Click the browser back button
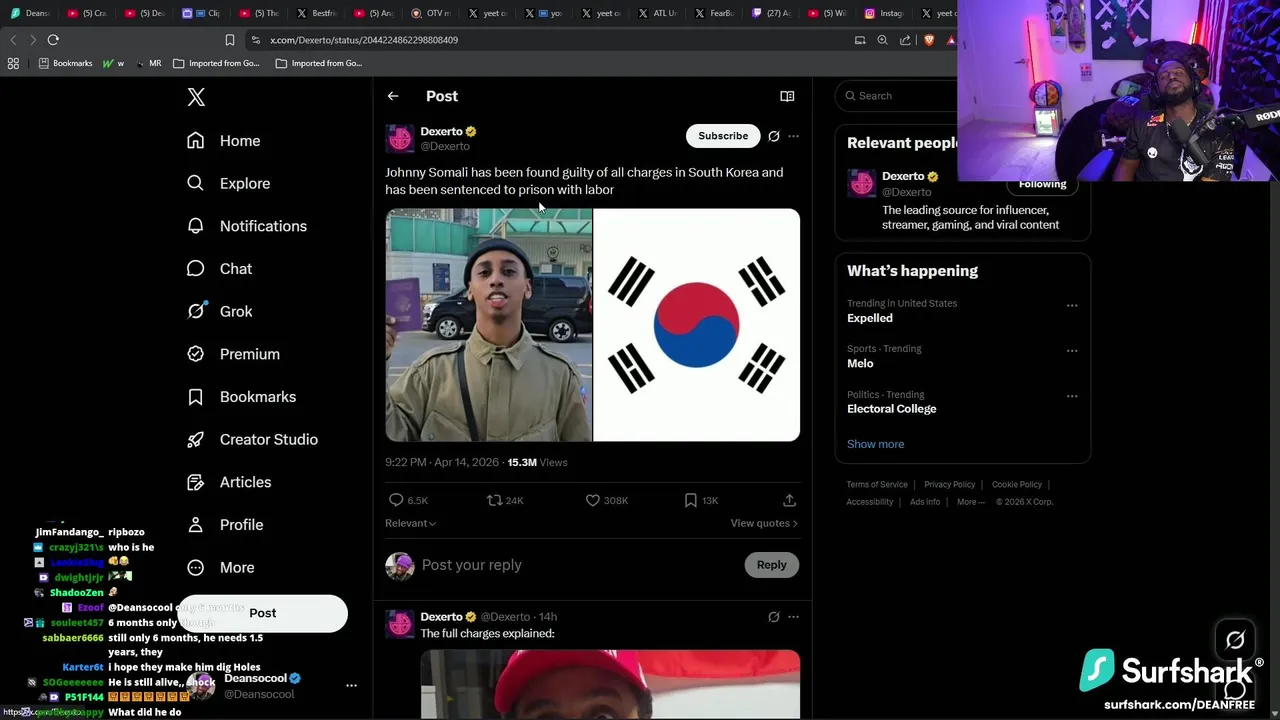The image size is (1280, 720). coord(13,40)
